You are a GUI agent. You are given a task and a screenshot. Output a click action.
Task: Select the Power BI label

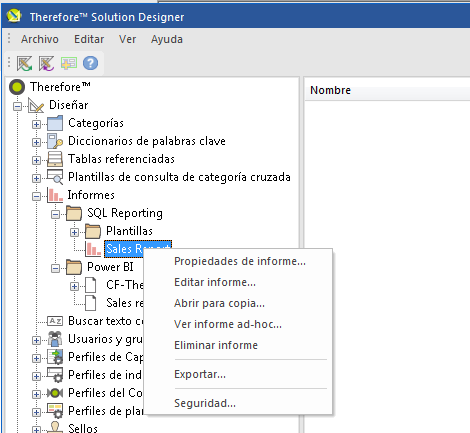pos(110,267)
